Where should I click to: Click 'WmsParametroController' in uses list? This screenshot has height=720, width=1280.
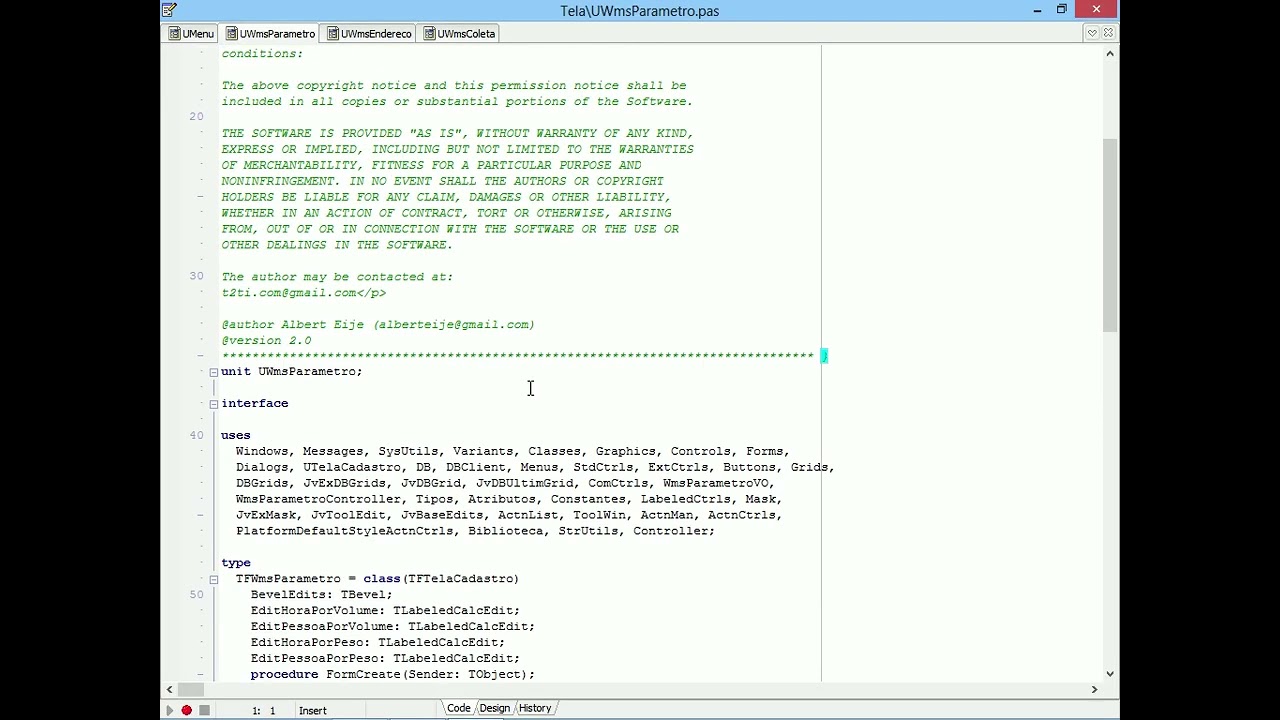318,499
